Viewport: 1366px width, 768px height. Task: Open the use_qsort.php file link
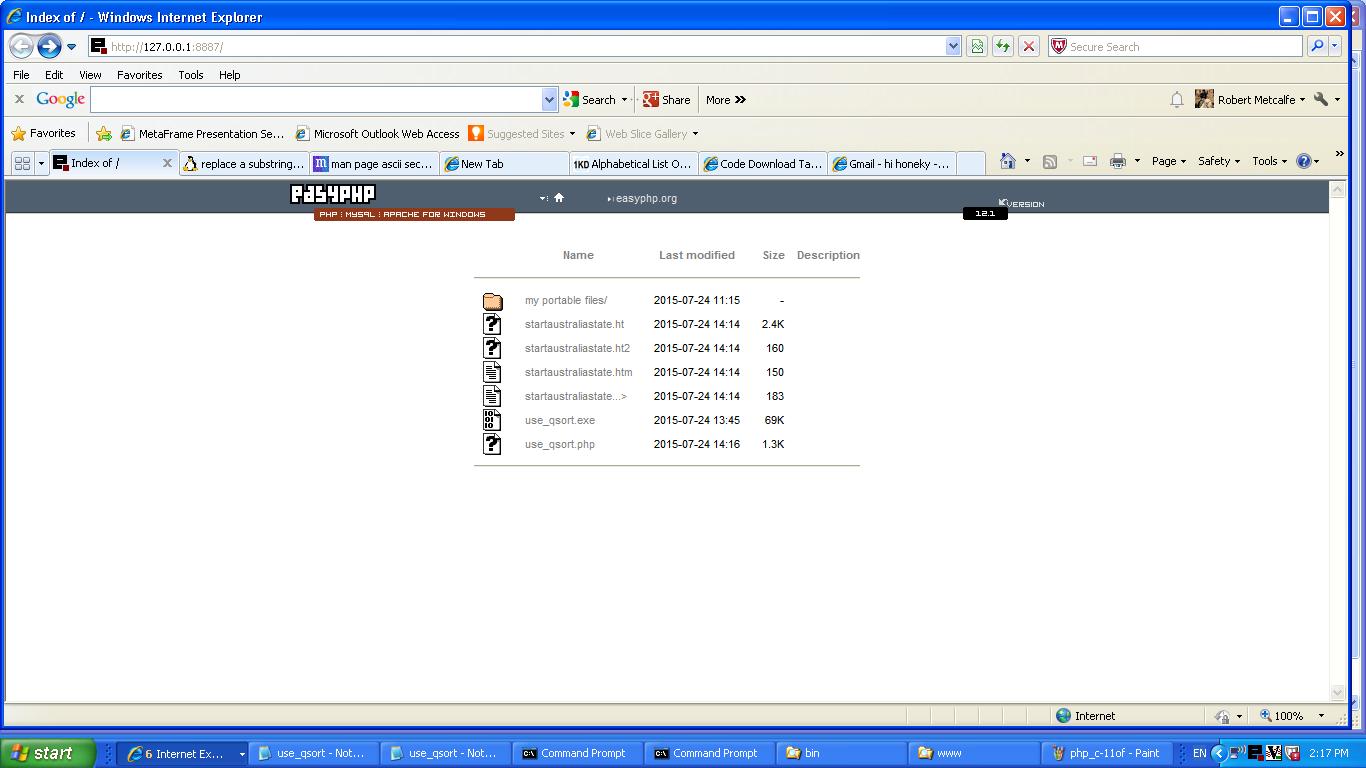tap(559, 444)
